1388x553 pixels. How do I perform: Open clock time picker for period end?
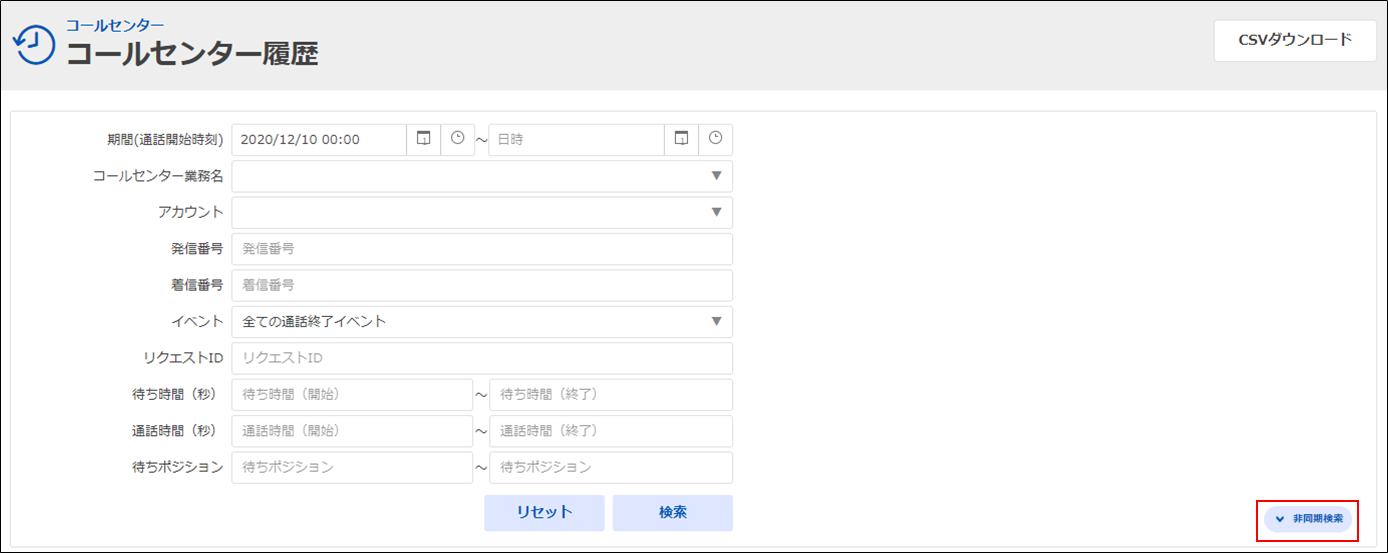pyautogui.click(x=716, y=139)
